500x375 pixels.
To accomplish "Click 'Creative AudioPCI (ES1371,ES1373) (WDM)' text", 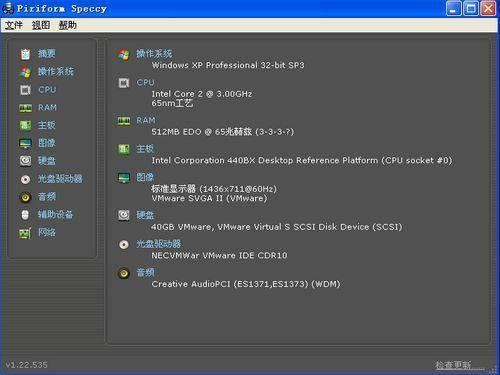I will [246, 284].
